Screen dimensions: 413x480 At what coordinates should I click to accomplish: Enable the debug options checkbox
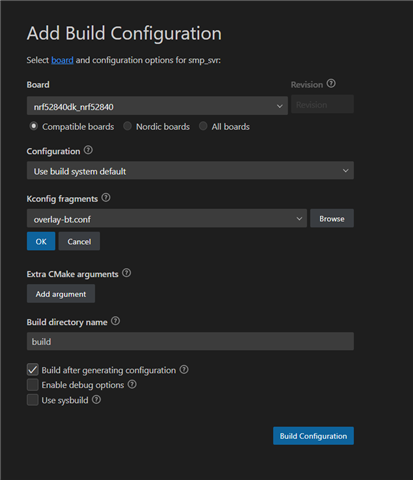point(33,385)
